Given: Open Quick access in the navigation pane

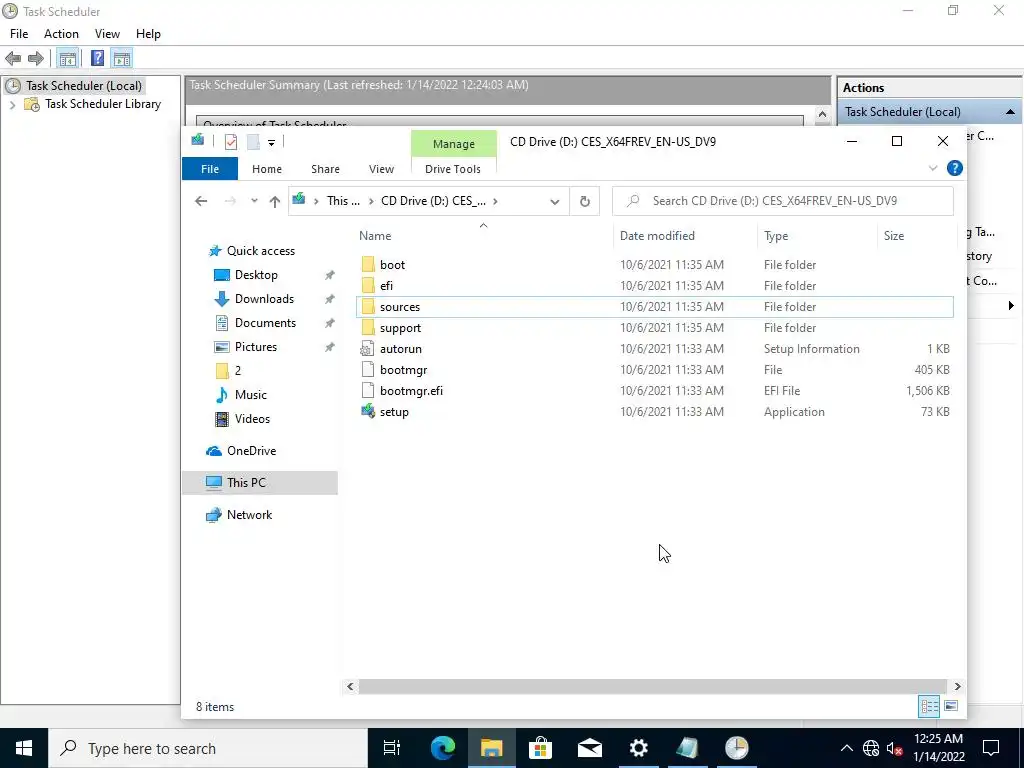Looking at the screenshot, I should pos(261,251).
